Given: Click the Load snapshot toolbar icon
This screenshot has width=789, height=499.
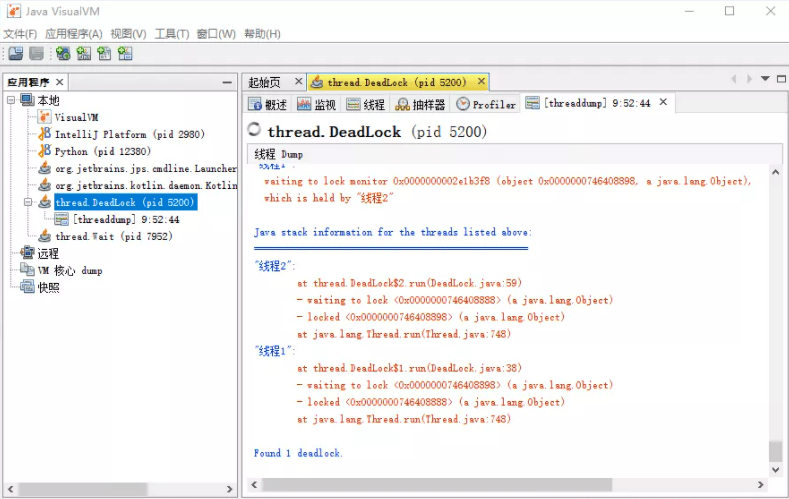Looking at the screenshot, I should [x=16, y=53].
